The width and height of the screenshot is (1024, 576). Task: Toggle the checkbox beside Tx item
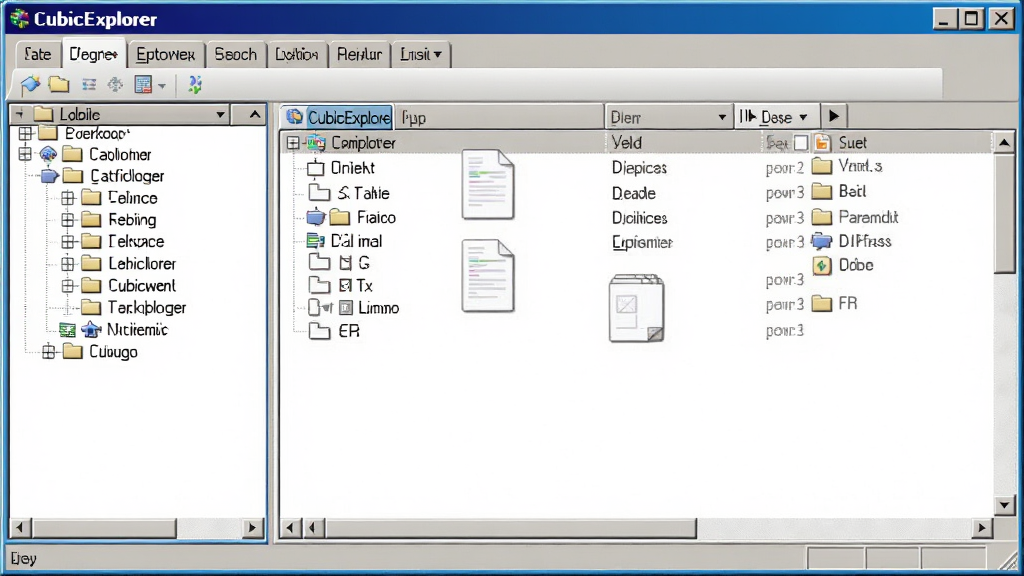tap(345, 285)
